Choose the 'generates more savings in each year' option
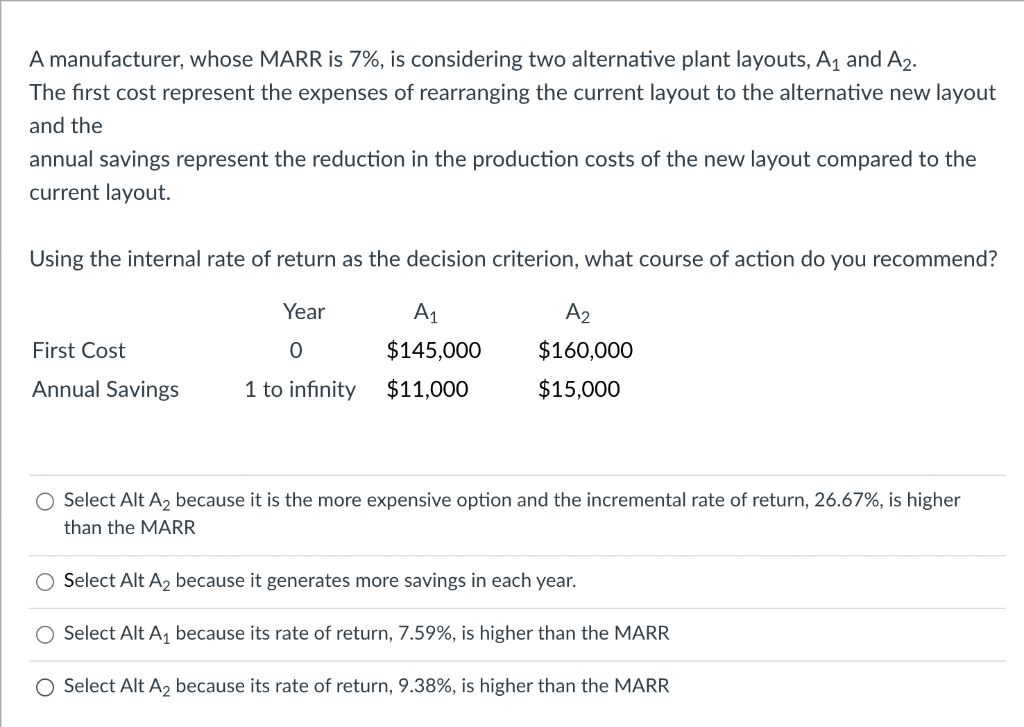 45,581
